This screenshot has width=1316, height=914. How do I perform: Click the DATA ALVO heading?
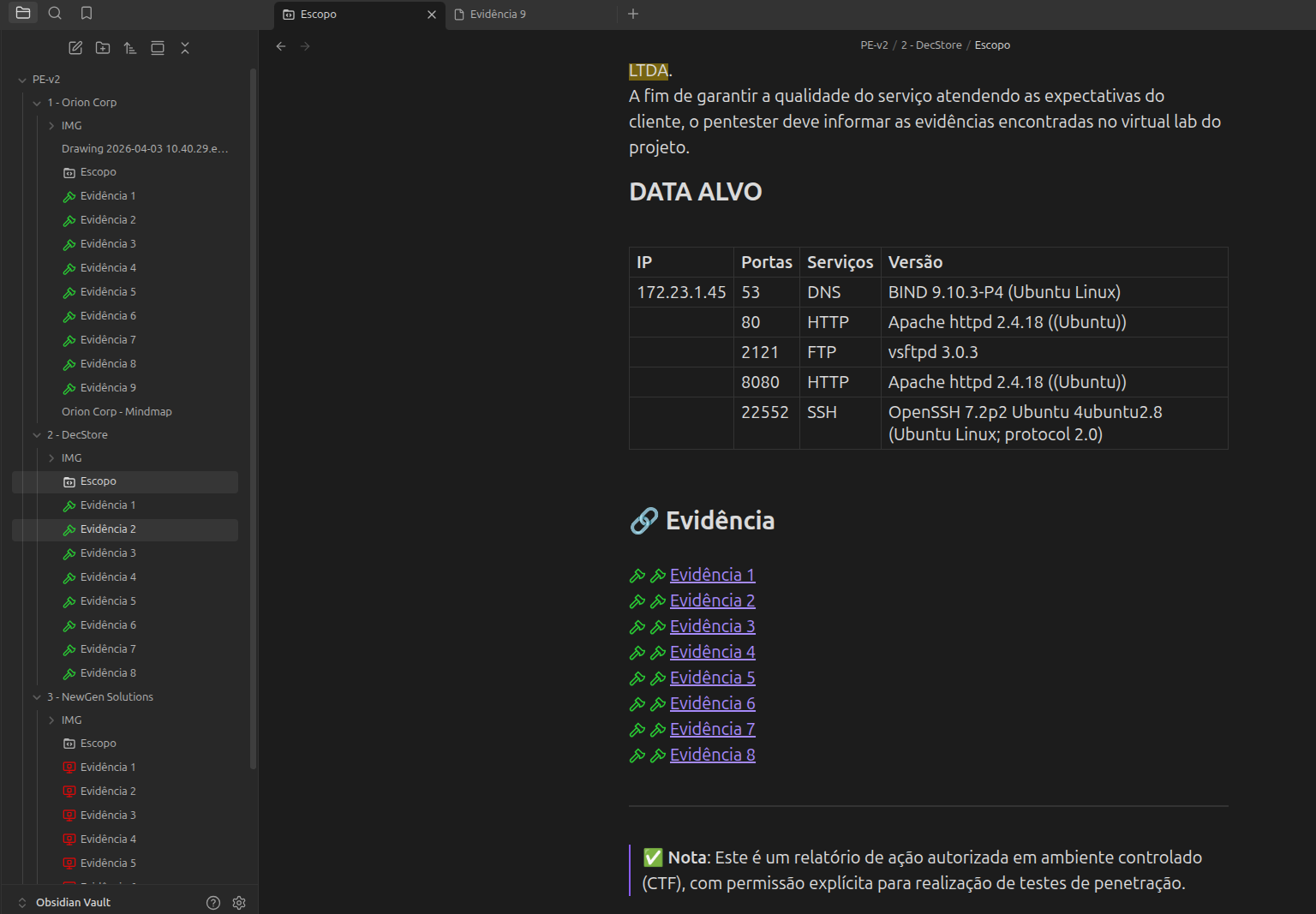click(695, 191)
